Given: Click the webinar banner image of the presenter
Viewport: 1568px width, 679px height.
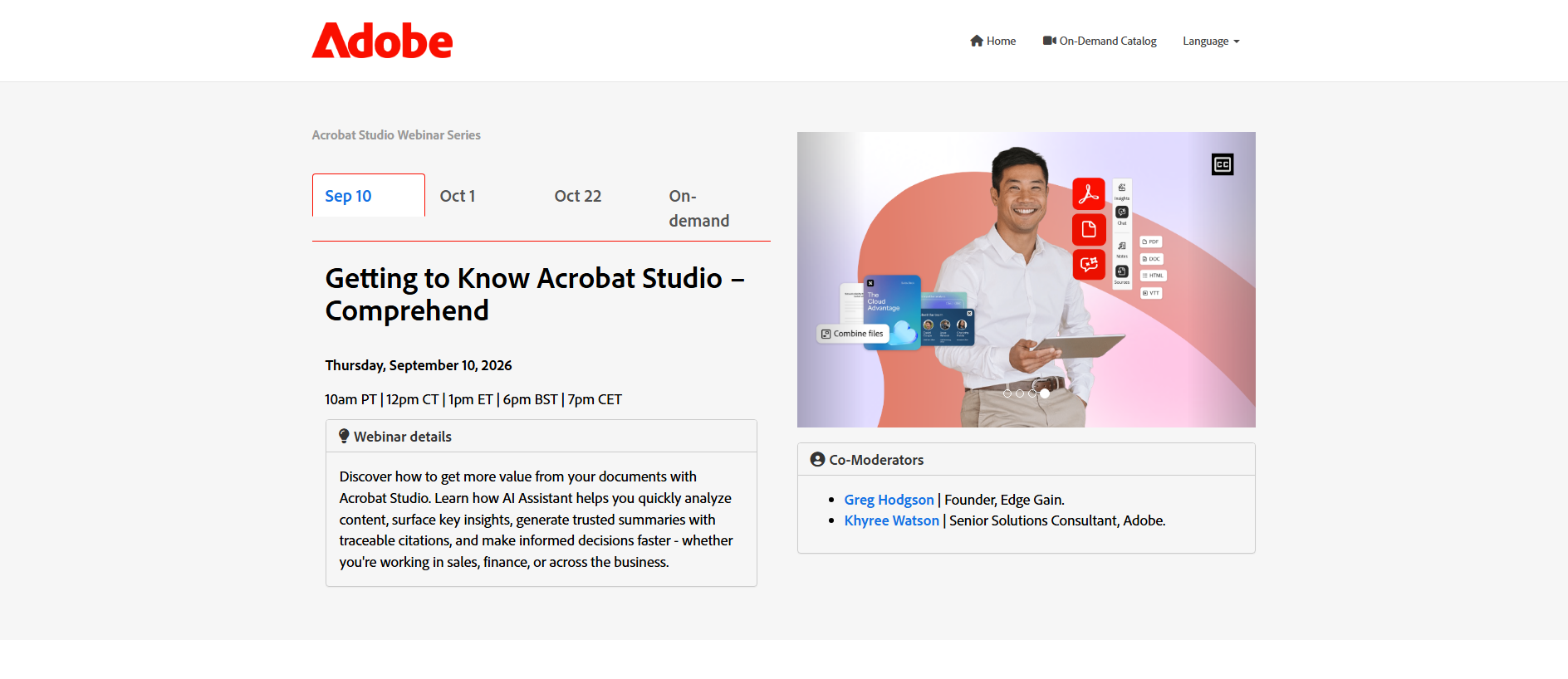Looking at the screenshot, I should pos(1027,280).
